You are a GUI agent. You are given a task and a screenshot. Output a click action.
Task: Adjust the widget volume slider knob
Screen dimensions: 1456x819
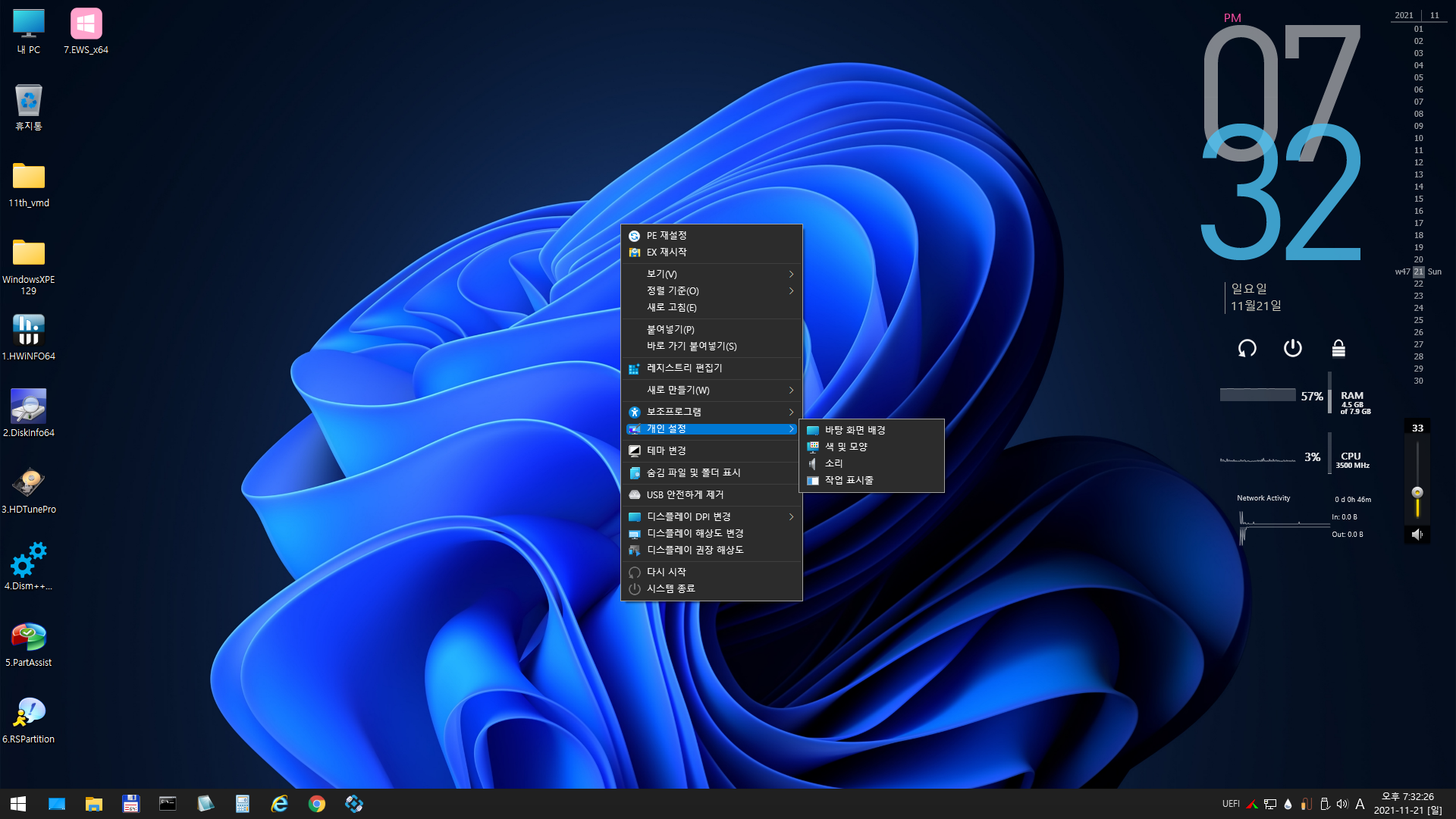pos(1417,492)
